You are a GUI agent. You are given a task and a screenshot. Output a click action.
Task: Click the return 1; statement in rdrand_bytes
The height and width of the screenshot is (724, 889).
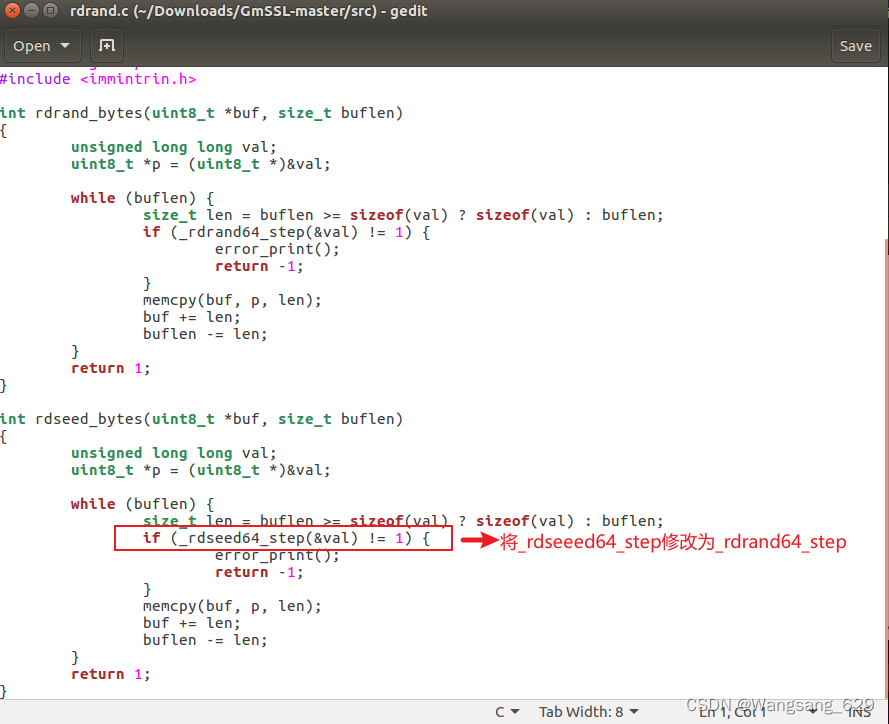click(110, 367)
